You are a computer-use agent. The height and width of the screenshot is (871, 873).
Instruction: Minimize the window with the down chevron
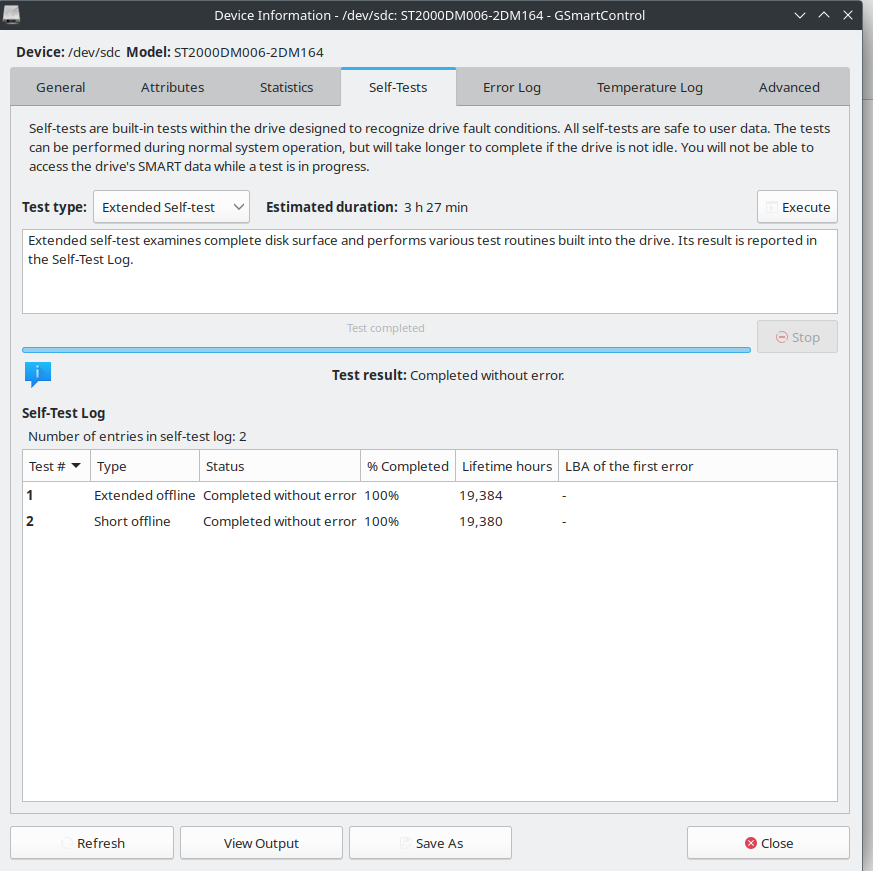pyautogui.click(x=800, y=16)
